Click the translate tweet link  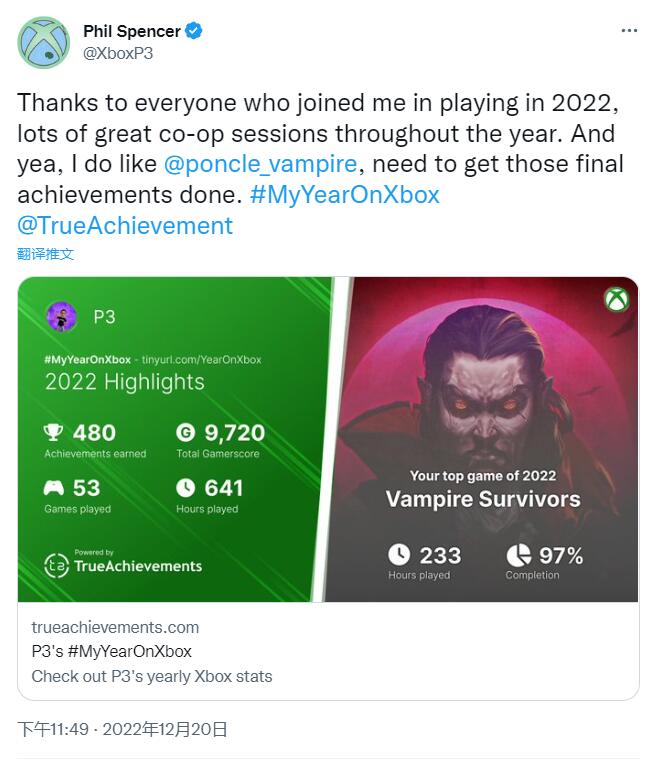[x=45, y=254]
